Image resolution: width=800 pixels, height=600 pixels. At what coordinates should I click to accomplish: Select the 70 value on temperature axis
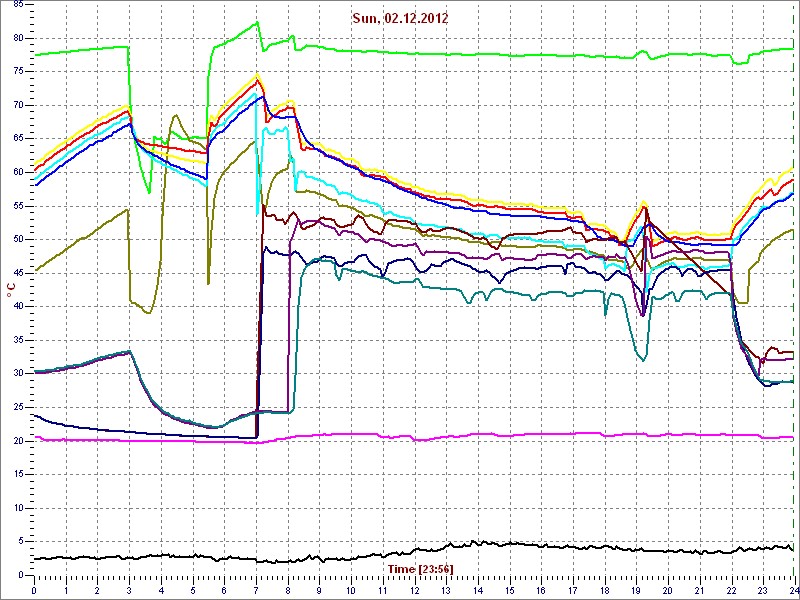point(18,105)
